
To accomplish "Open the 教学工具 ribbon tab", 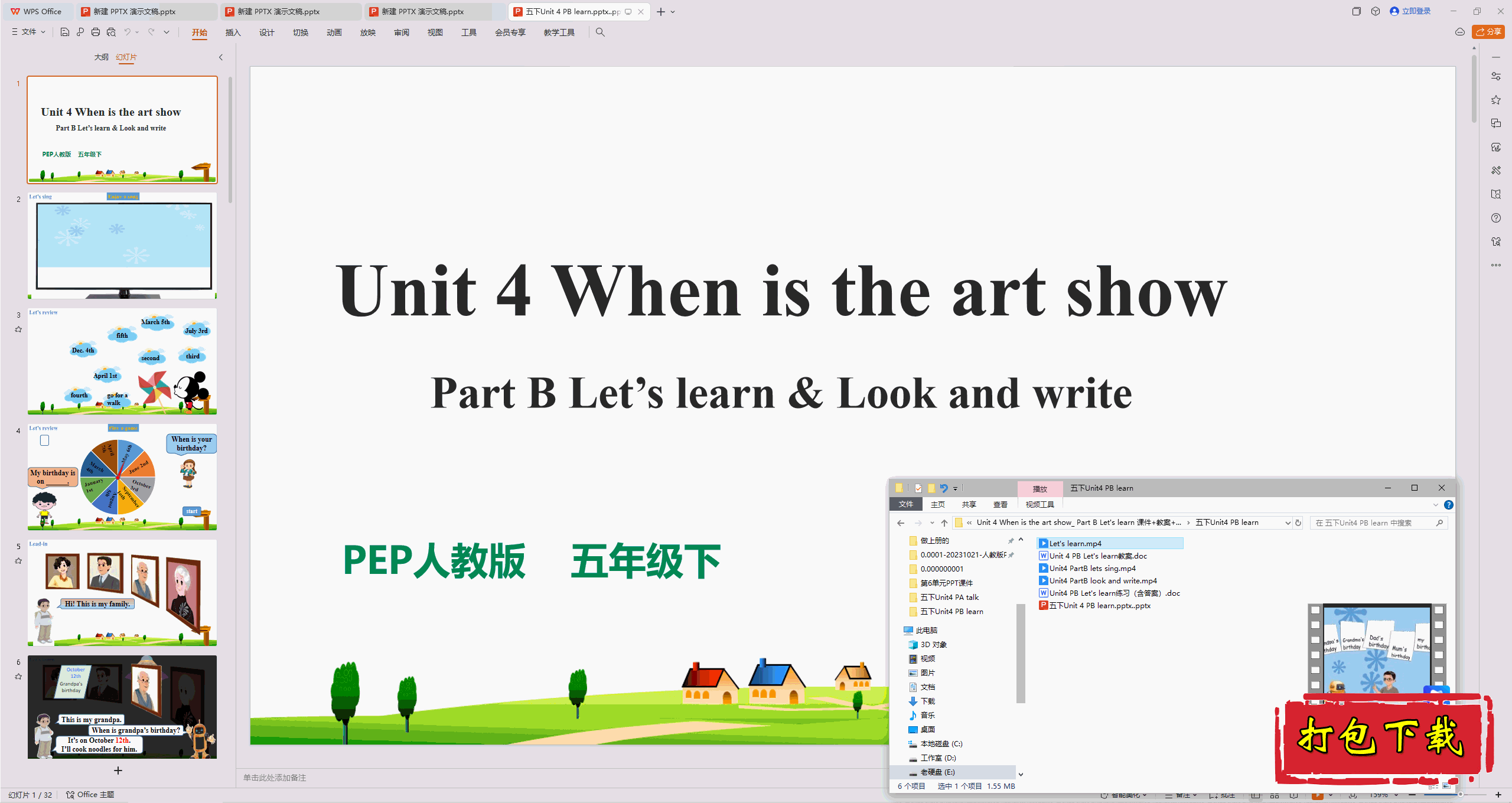I will click(559, 32).
